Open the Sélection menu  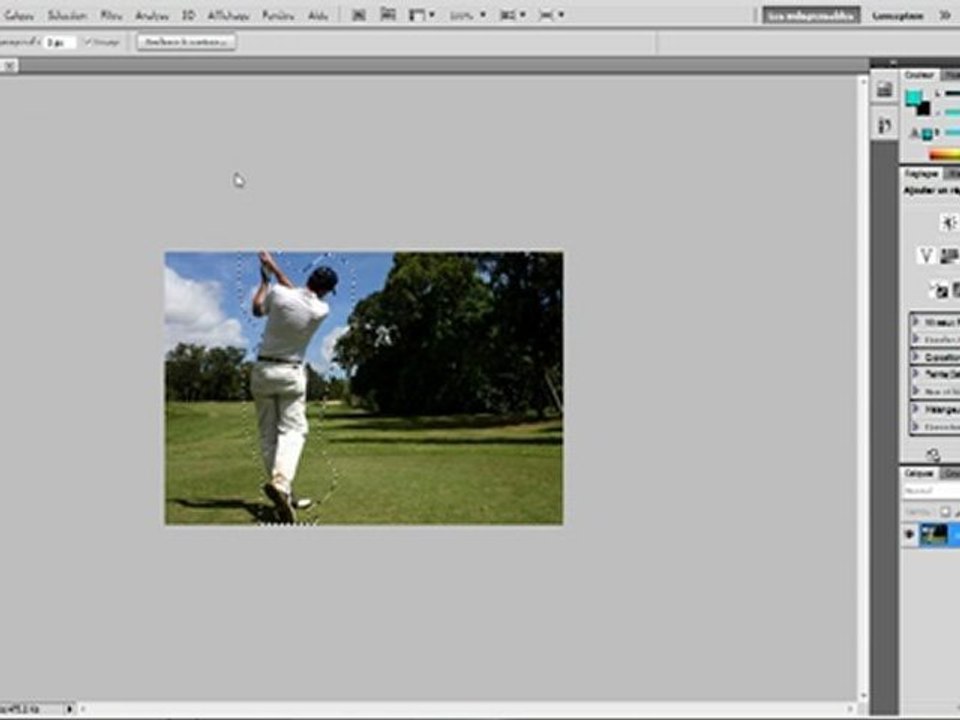67,15
